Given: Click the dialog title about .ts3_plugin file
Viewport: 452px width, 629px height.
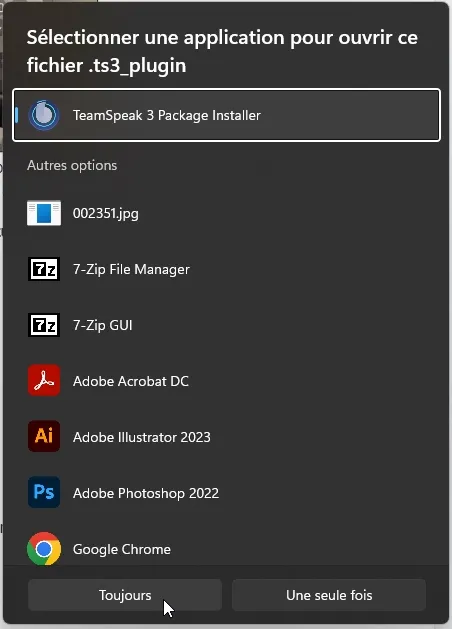Looking at the screenshot, I should [222, 51].
